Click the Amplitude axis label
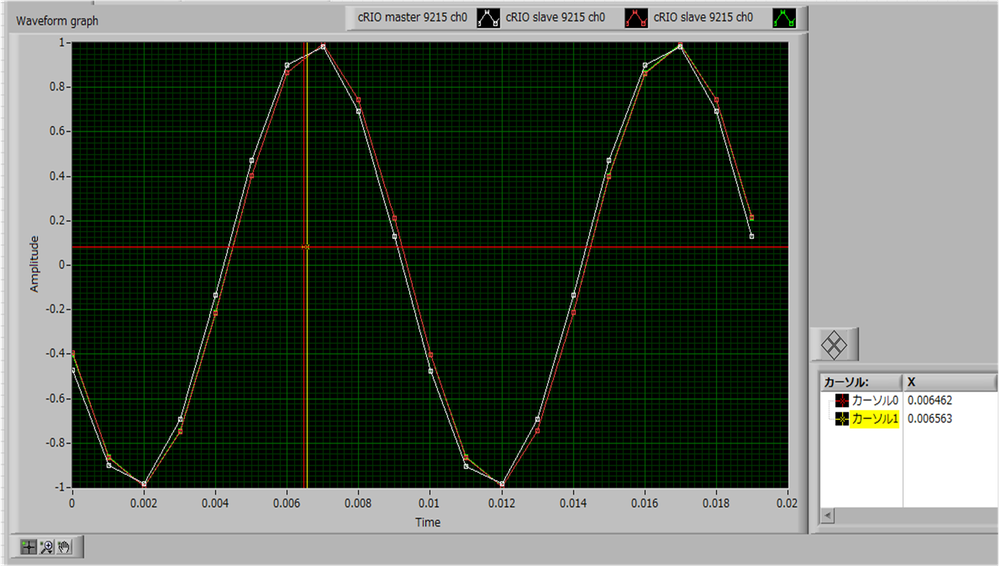 [x=34, y=264]
